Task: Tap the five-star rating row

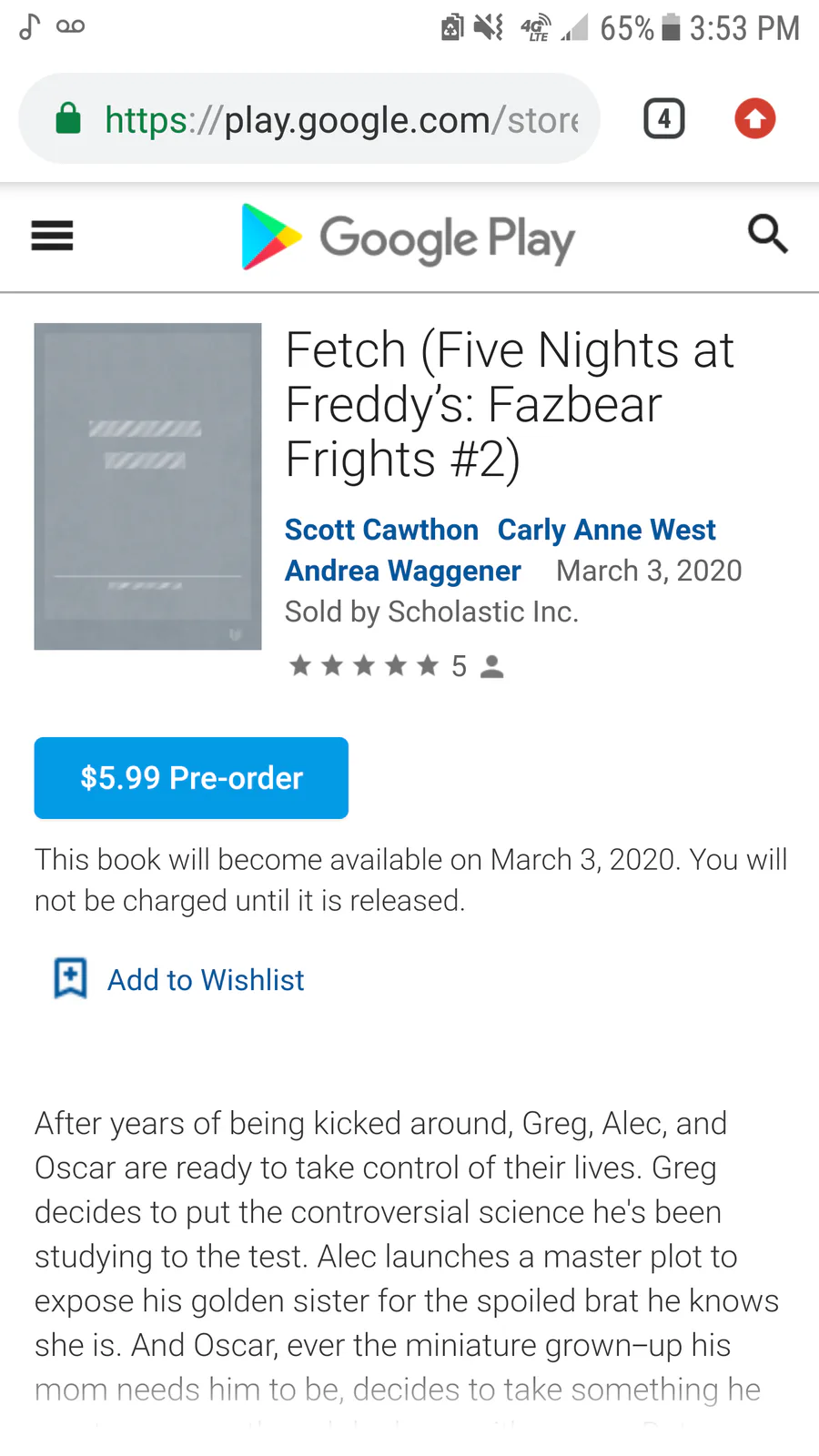Action: [x=364, y=666]
